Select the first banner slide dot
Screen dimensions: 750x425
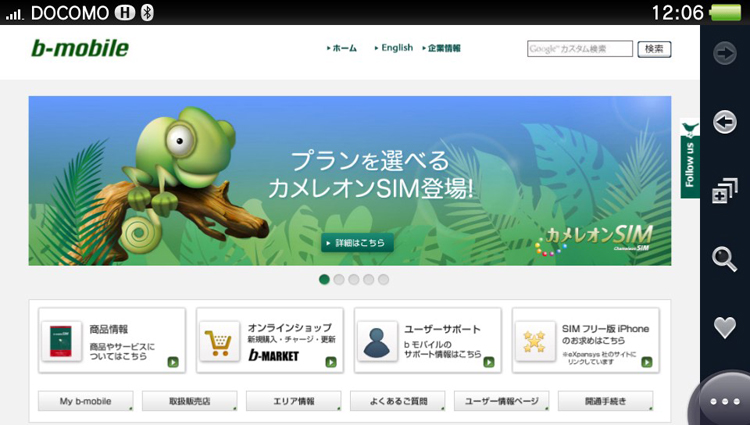coord(324,280)
